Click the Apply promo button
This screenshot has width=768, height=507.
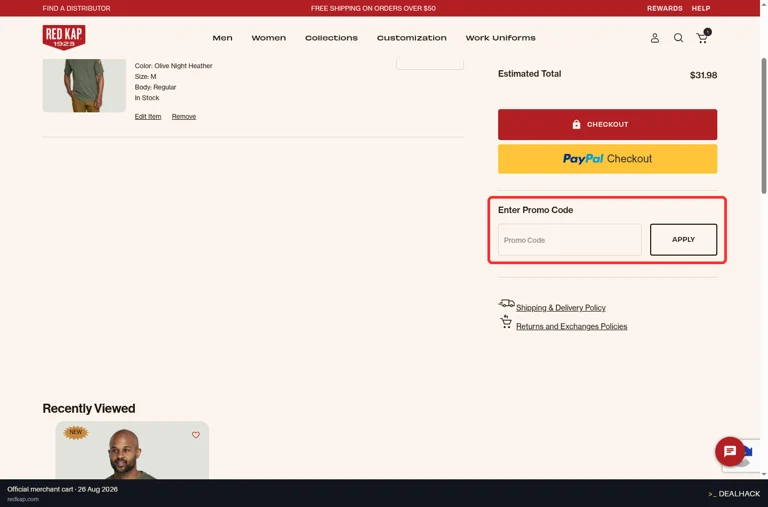[683, 240]
